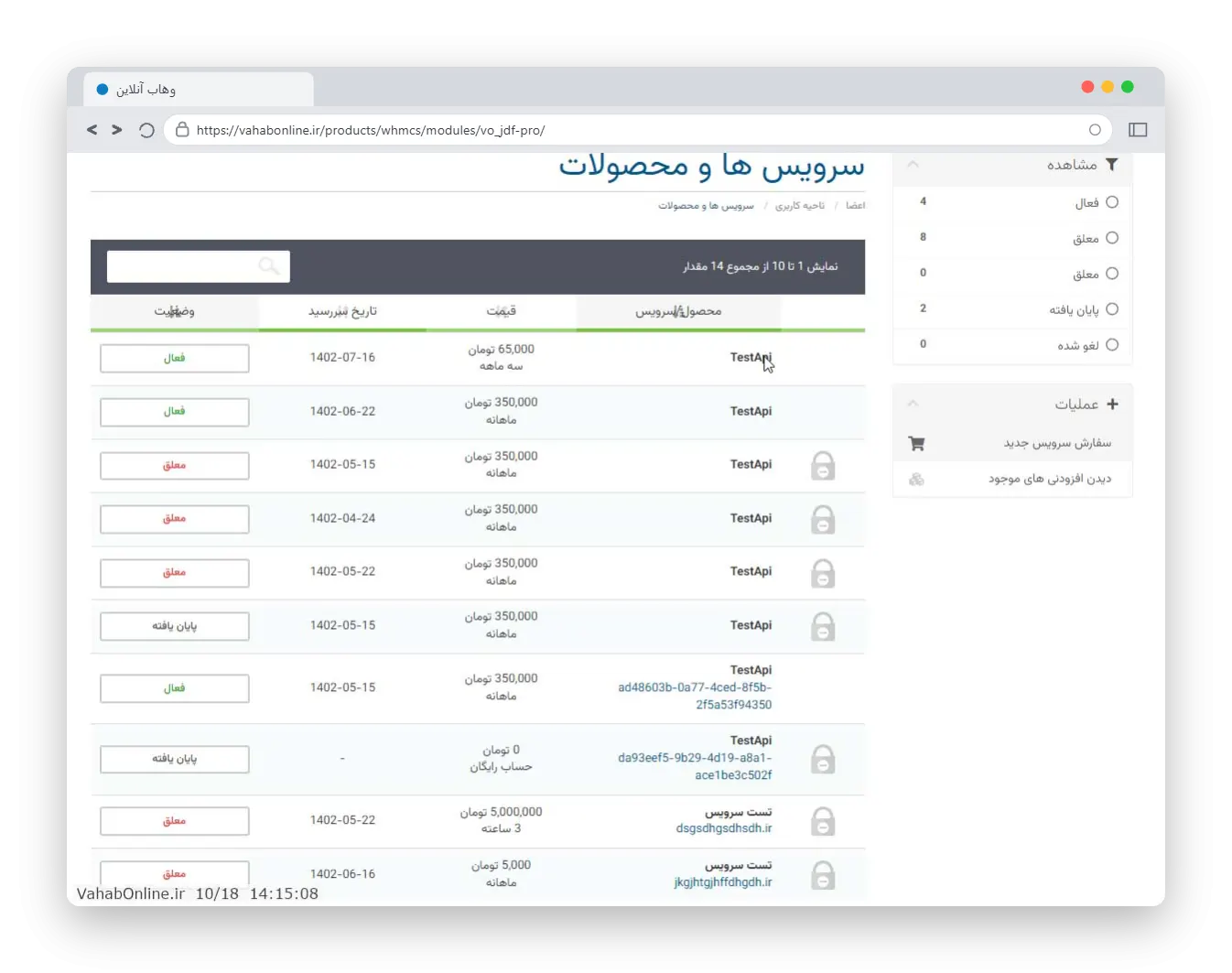This screenshot has width=1232, height=973.
Task: Click the lock icon in the dsgsdhgsdhsdh.ir row
Action: [823, 821]
